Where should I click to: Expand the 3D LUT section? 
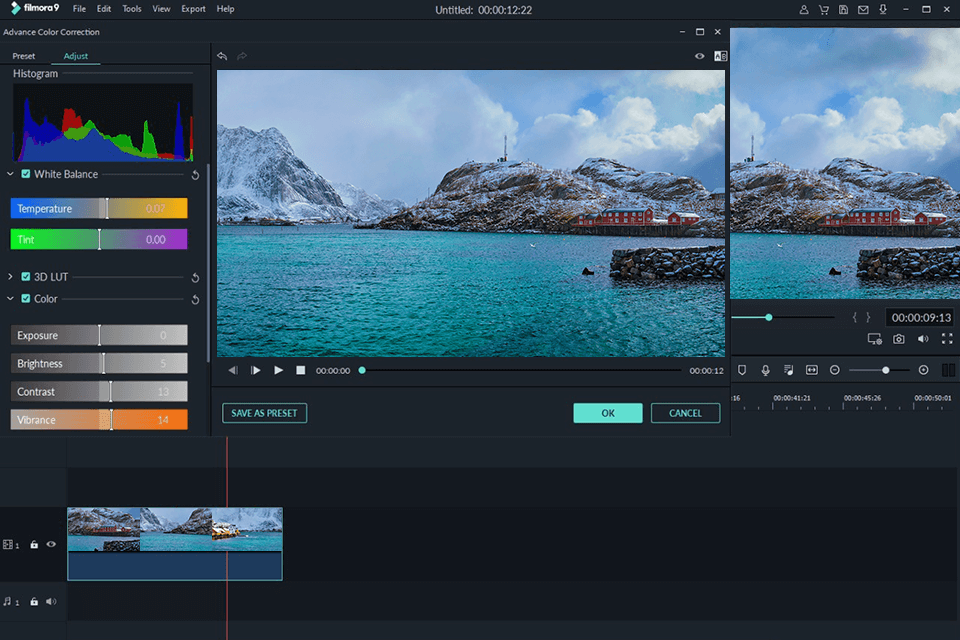tap(11, 277)
